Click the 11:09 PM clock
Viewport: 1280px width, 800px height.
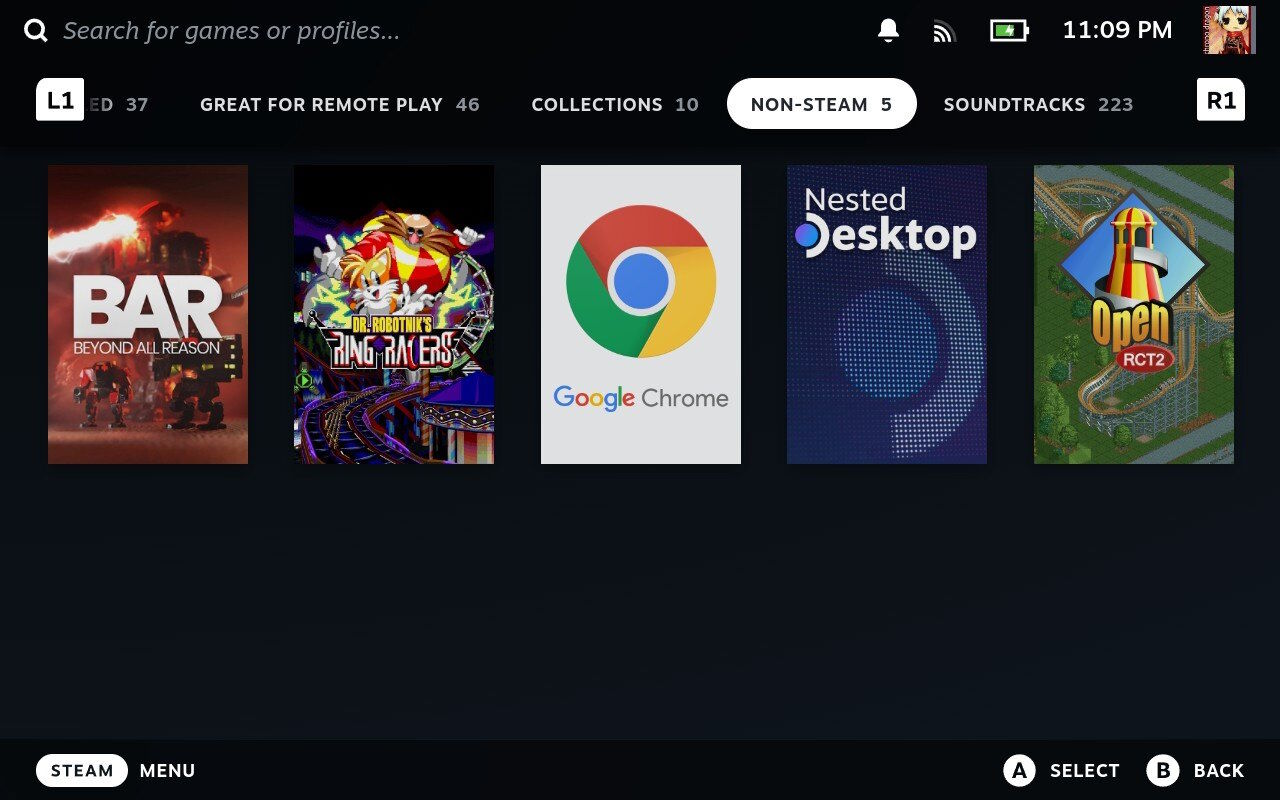tap(1117, 31)
